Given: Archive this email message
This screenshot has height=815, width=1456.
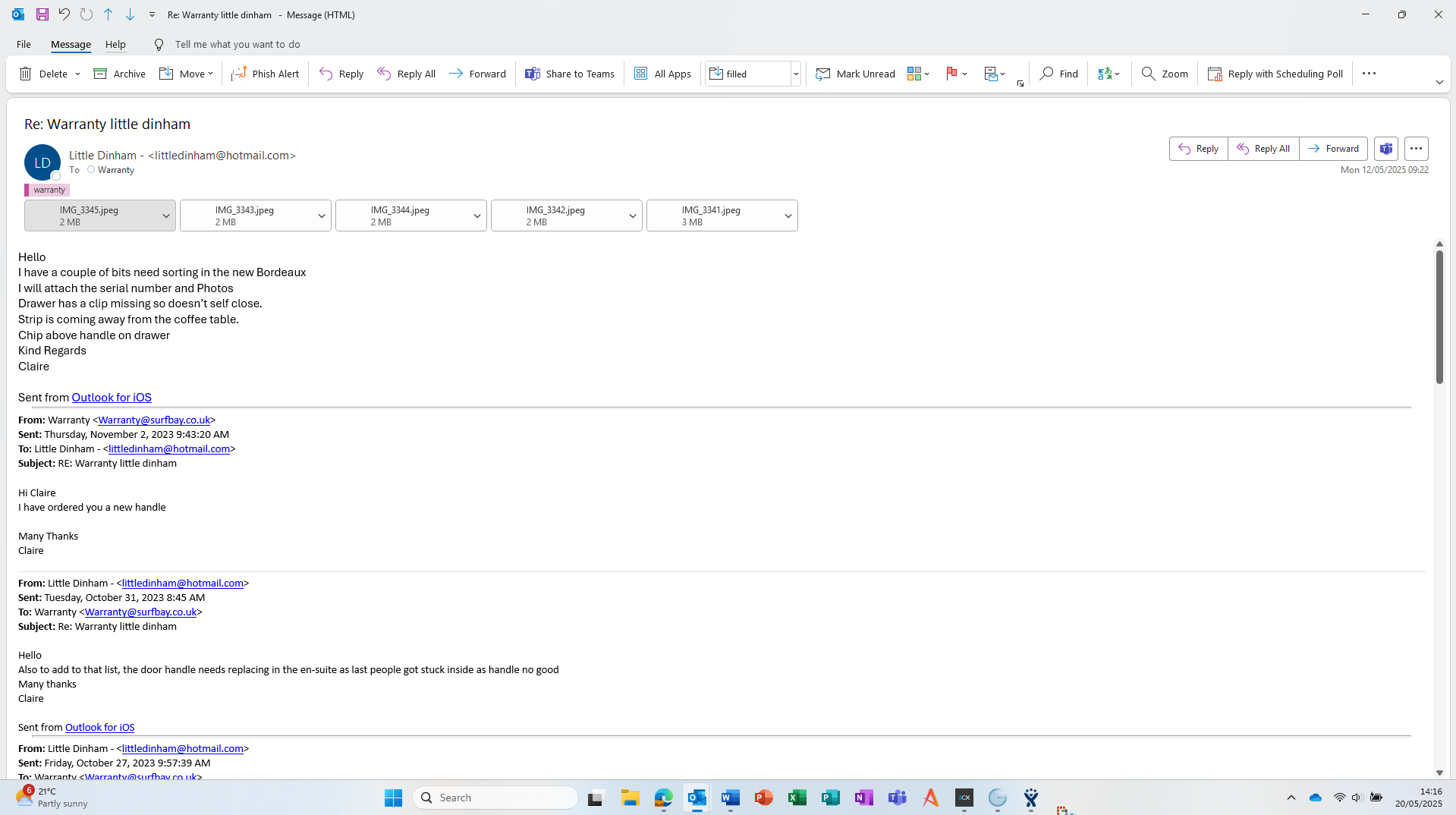Looking at the screenshot, I should 119,74.
